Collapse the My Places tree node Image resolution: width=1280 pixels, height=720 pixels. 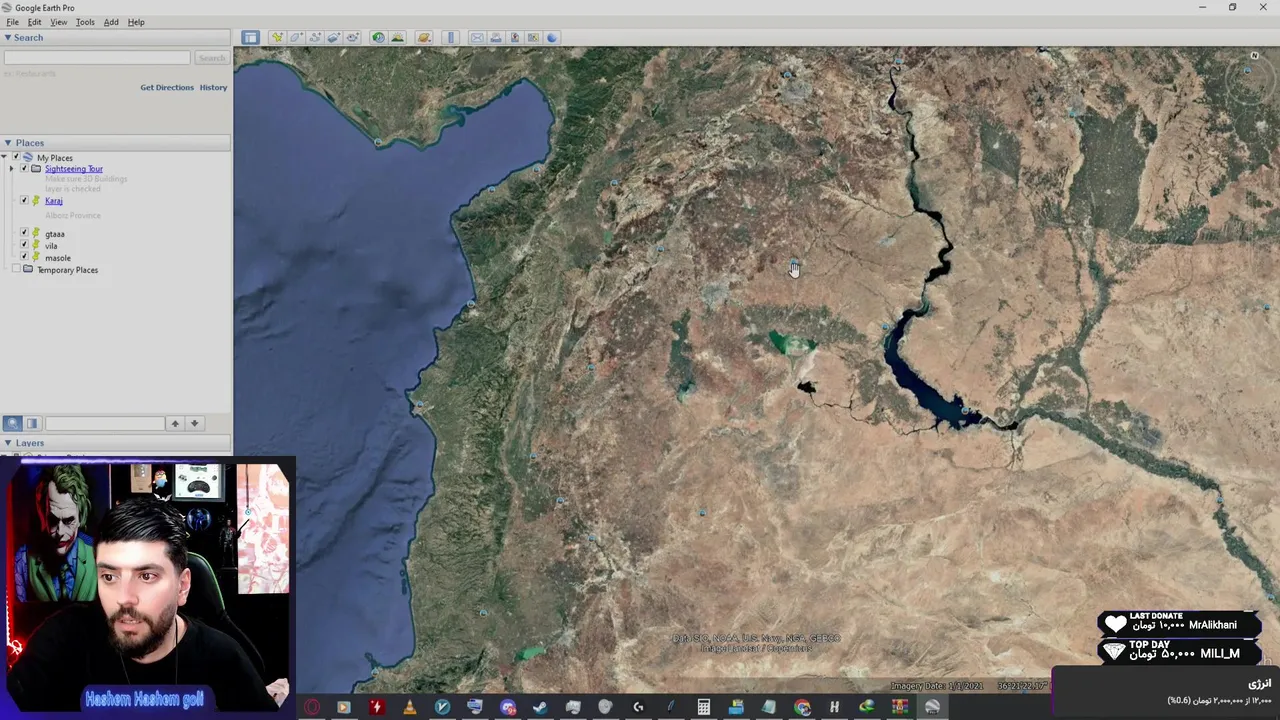[x=5, y=158]
